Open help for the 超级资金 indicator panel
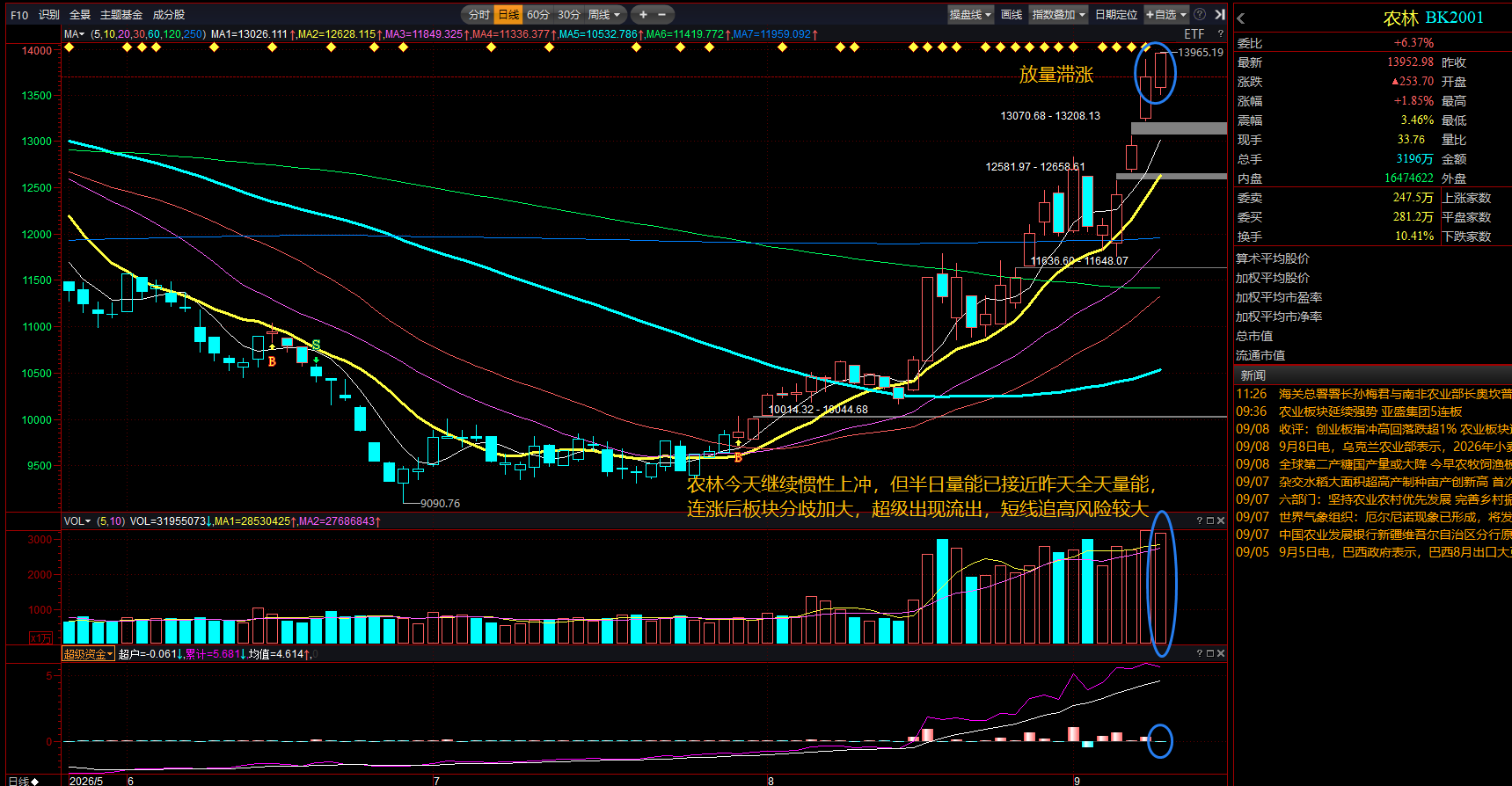Viewport: 1512px width, 786px height. click(x=1200, y=653)
